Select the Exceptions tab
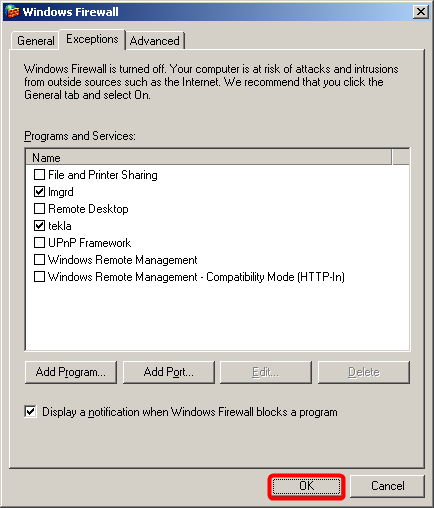This screenshot has height=508, width=434. (x=92, y=39)
